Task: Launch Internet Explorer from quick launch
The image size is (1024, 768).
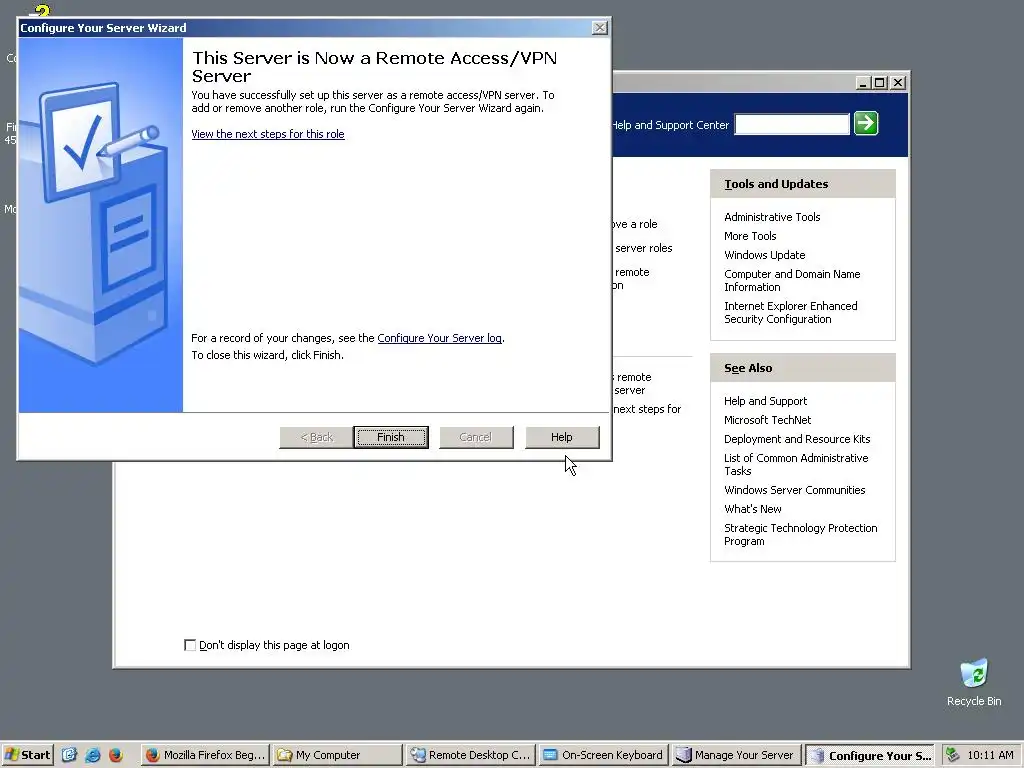Action: (93, 755)
